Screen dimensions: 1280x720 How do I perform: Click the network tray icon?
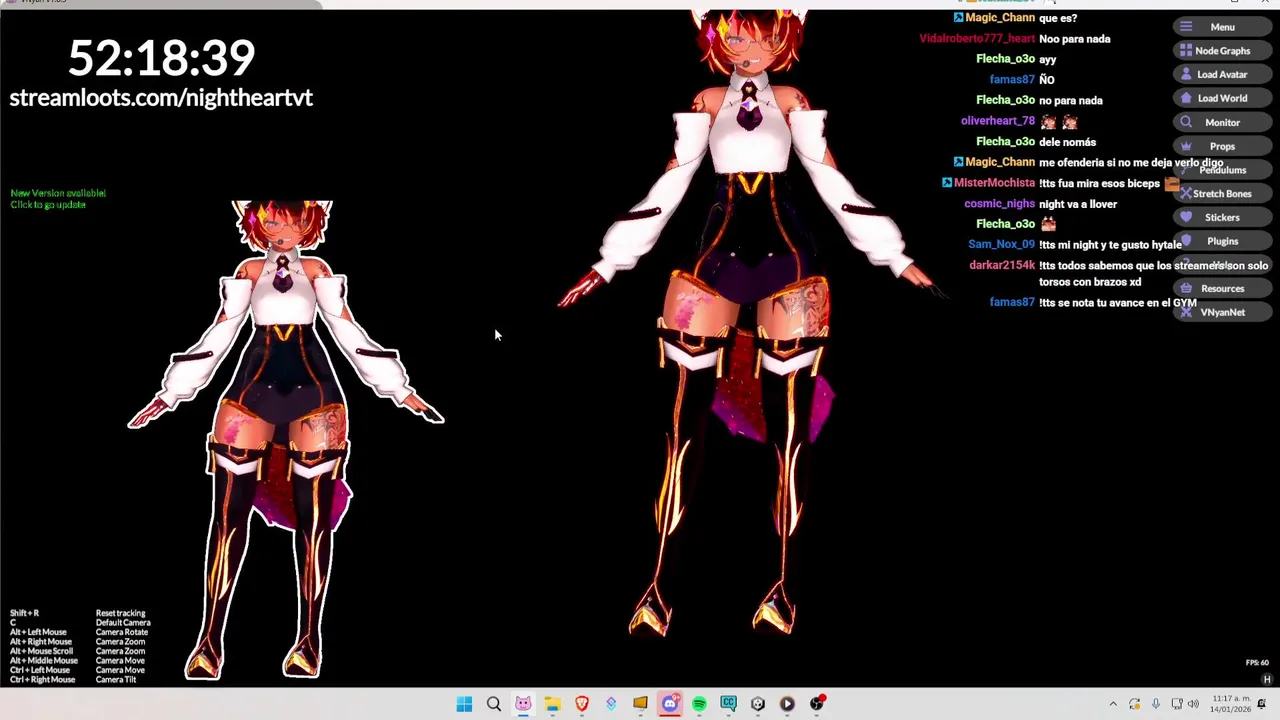(x=1176, y=704)
